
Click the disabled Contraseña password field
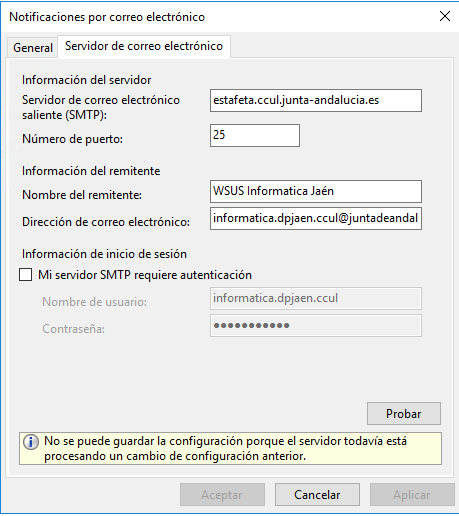pos(316,326)
